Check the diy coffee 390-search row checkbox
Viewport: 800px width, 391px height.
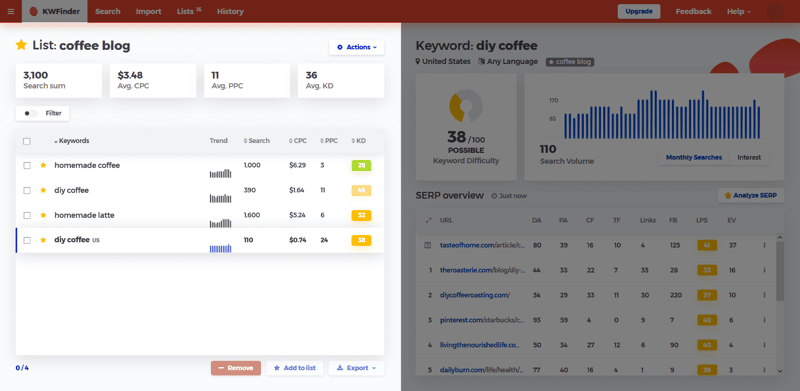27,190
